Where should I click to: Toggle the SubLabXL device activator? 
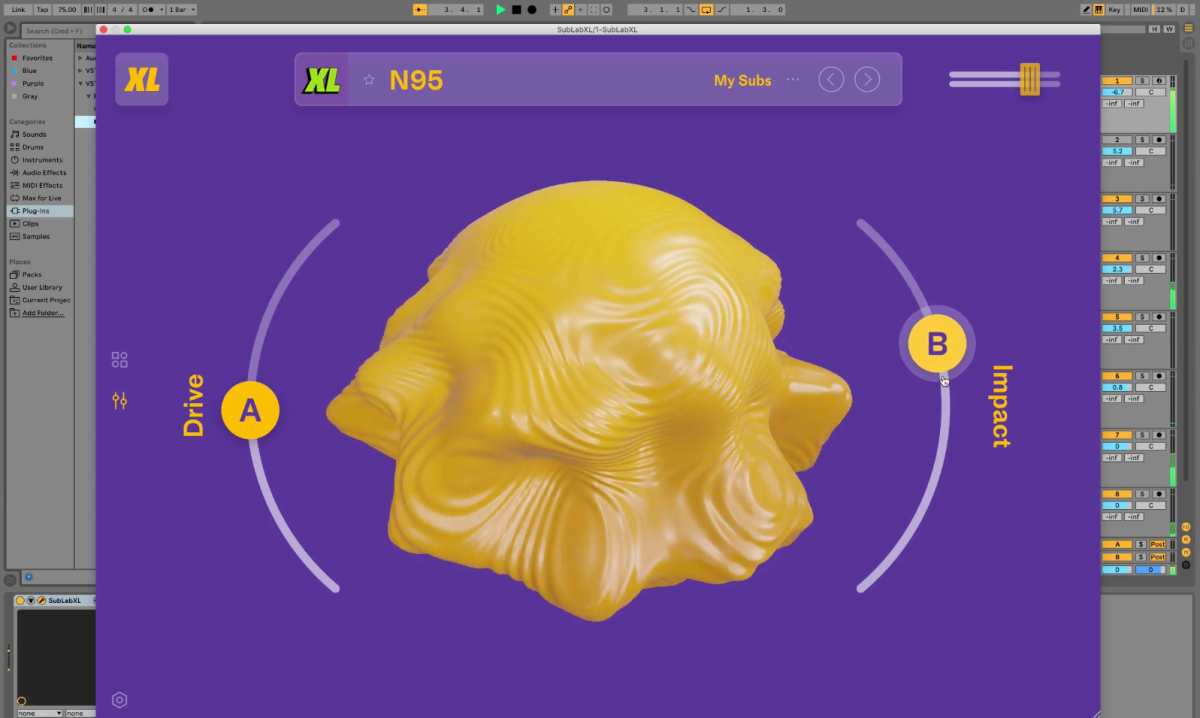[x=20, y=600]
